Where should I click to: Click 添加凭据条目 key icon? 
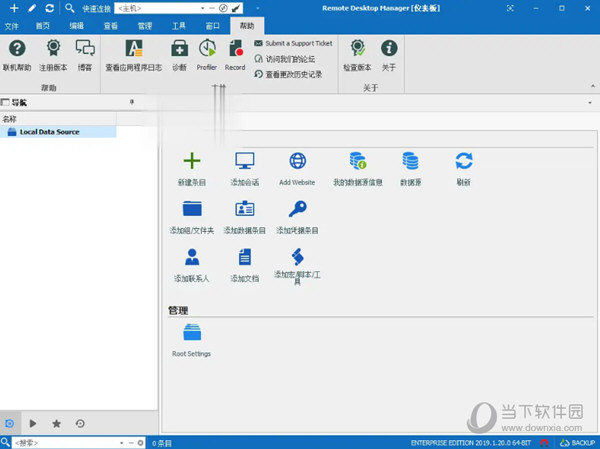[297, 209]
